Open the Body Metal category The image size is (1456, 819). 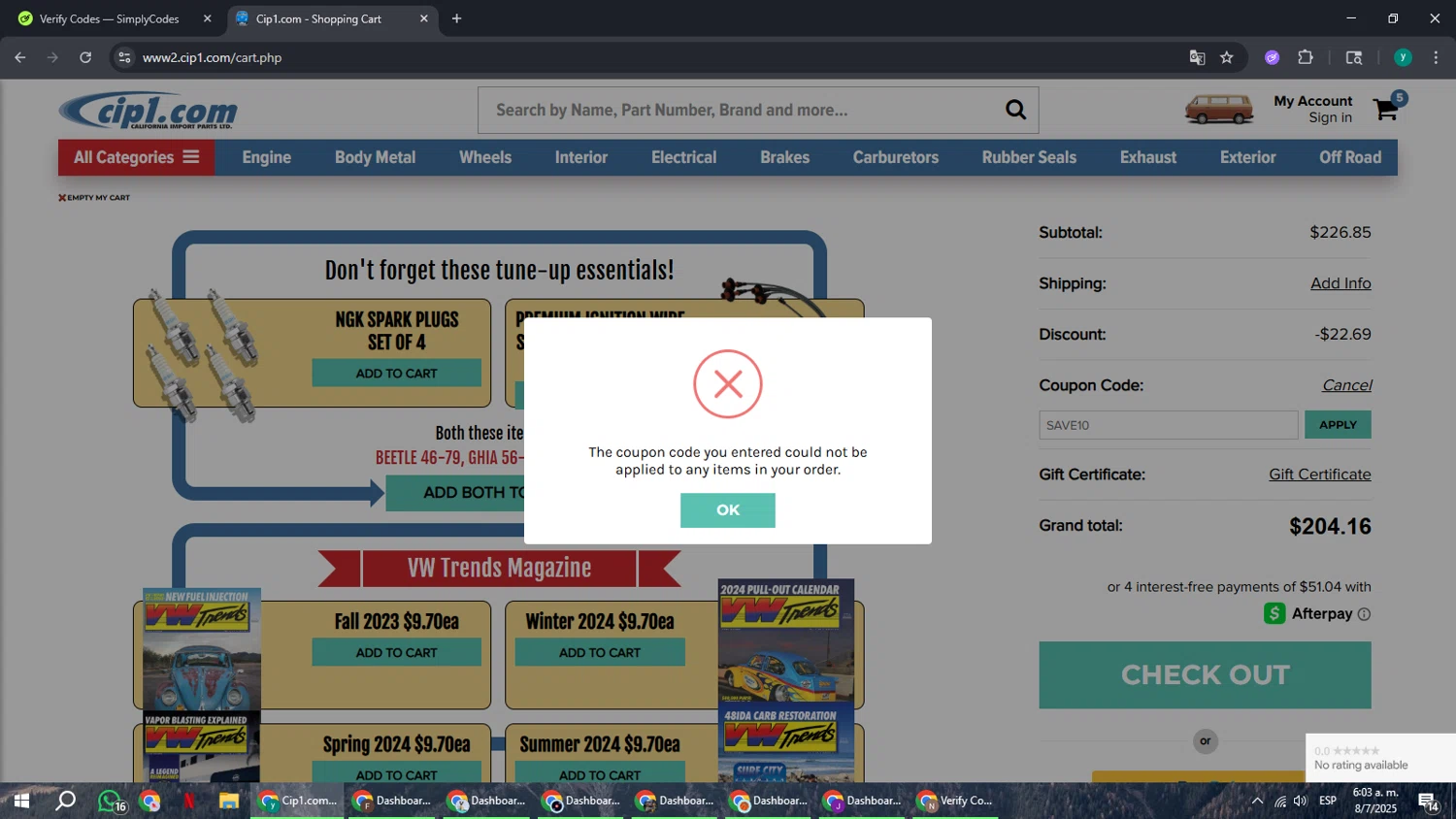pyautogui.click(x=375, y=157)
